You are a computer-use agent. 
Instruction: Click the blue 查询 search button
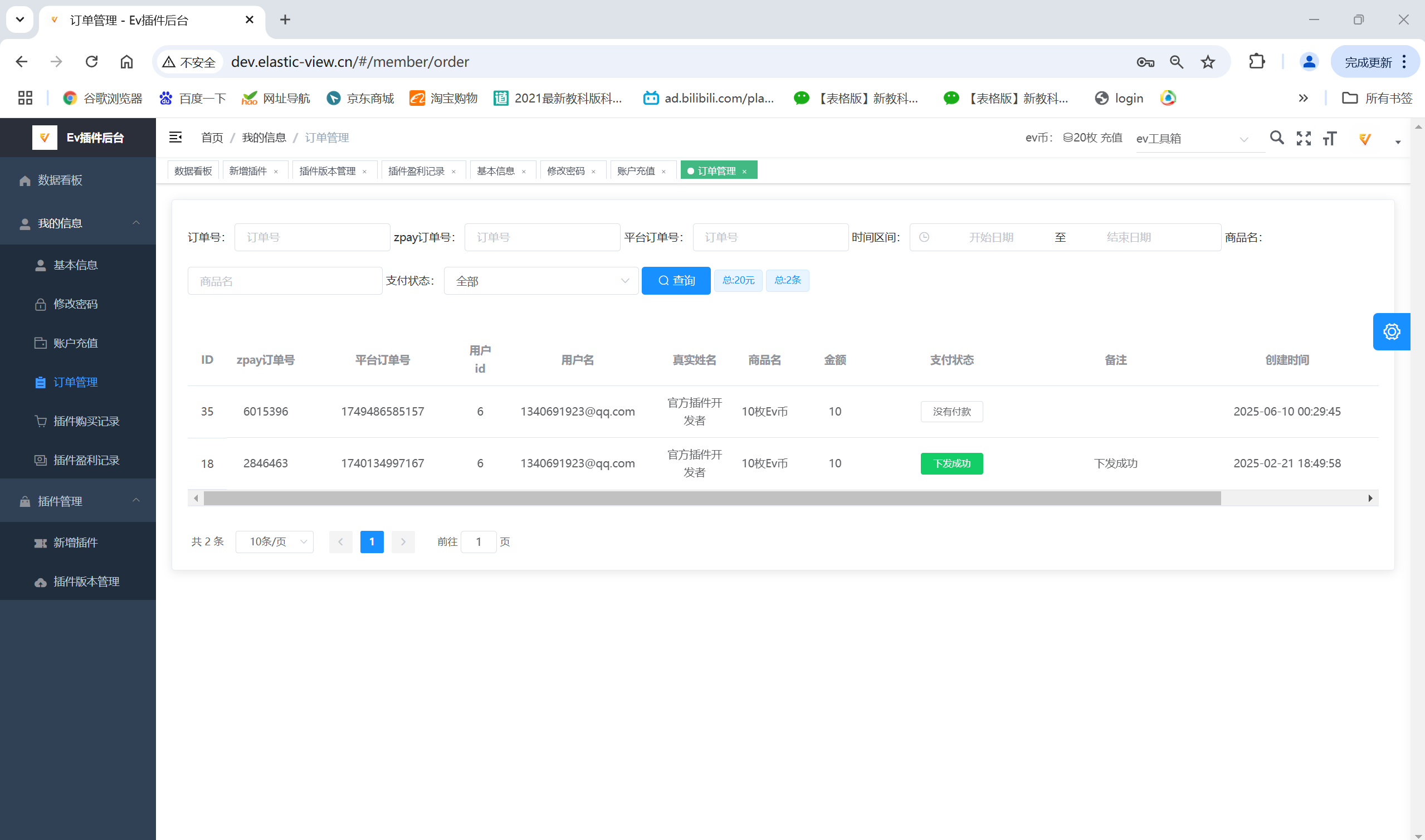pos(676,280)
